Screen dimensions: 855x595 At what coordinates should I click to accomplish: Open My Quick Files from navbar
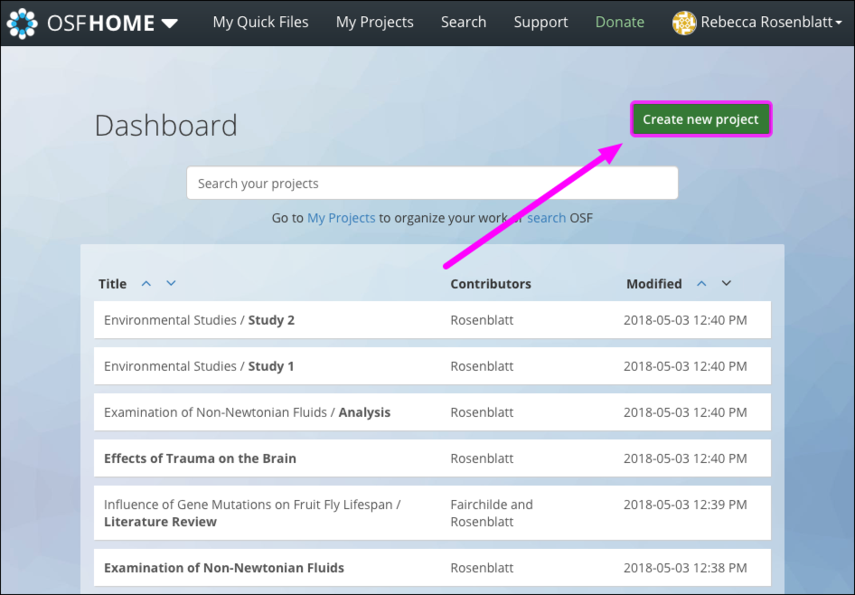pyautogui.click(x=260, y=21)
